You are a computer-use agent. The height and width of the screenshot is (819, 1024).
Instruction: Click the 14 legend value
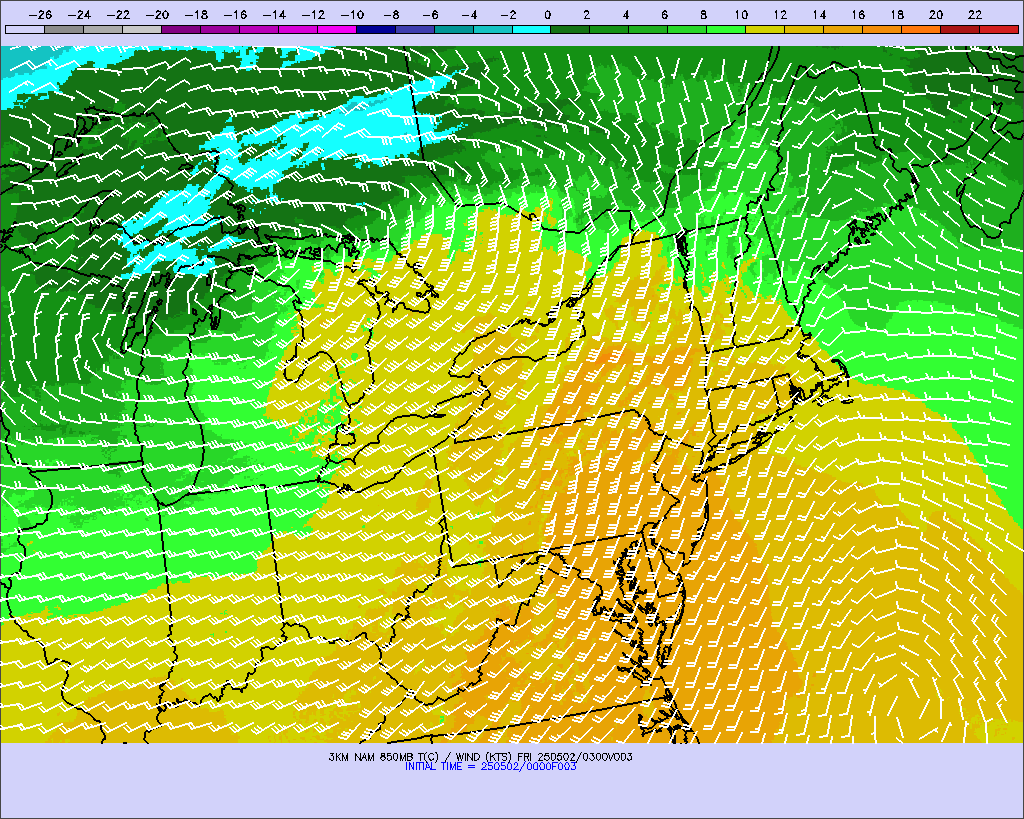click(x=819, y=14)
